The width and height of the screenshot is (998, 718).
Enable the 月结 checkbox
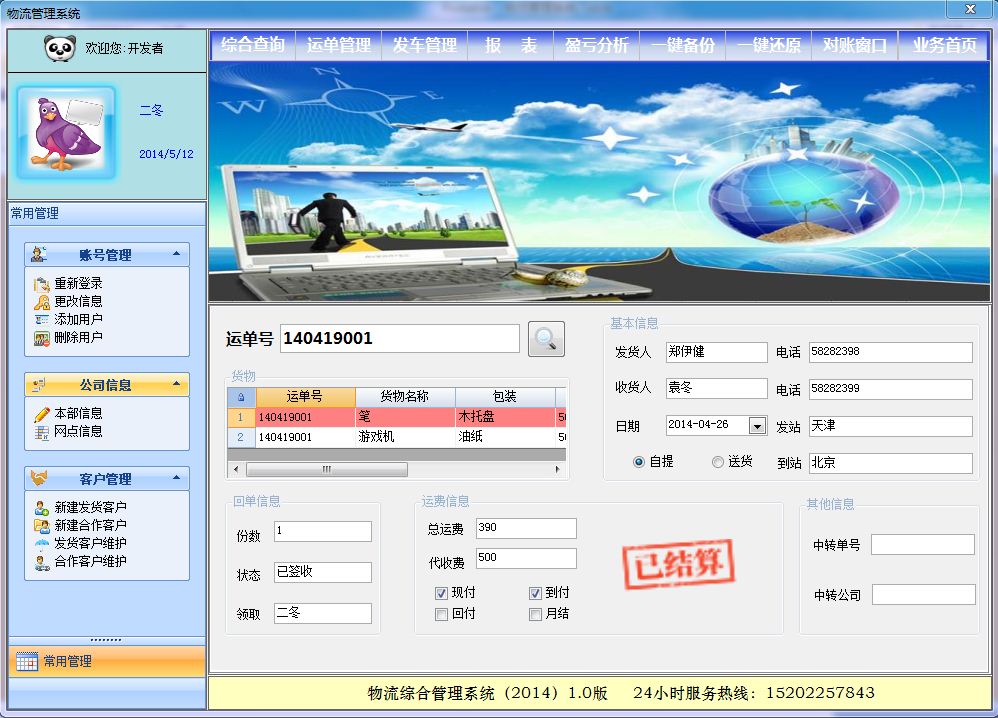[x=535, y=614]
